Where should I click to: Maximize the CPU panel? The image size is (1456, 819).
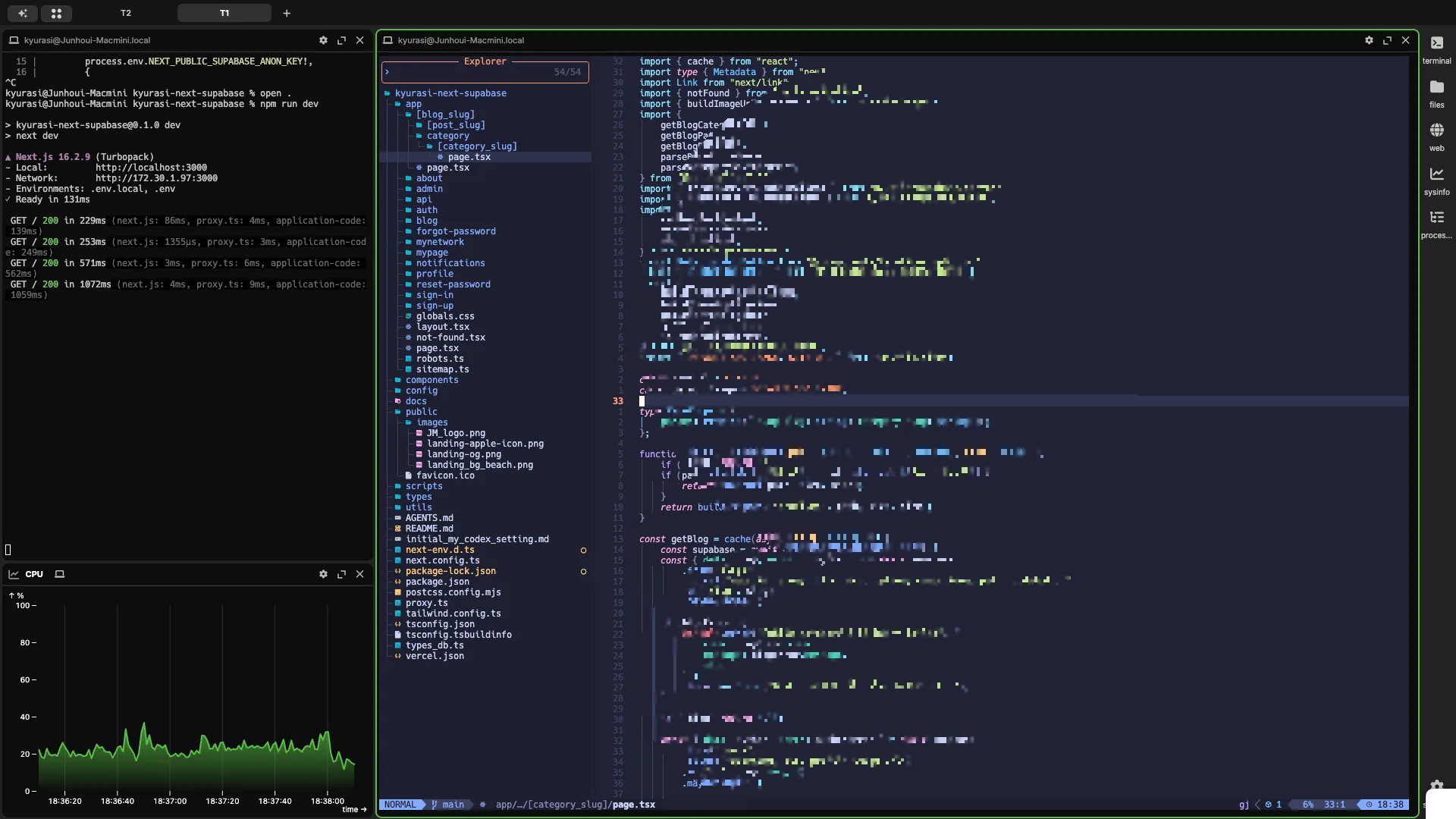pos(341,574)
